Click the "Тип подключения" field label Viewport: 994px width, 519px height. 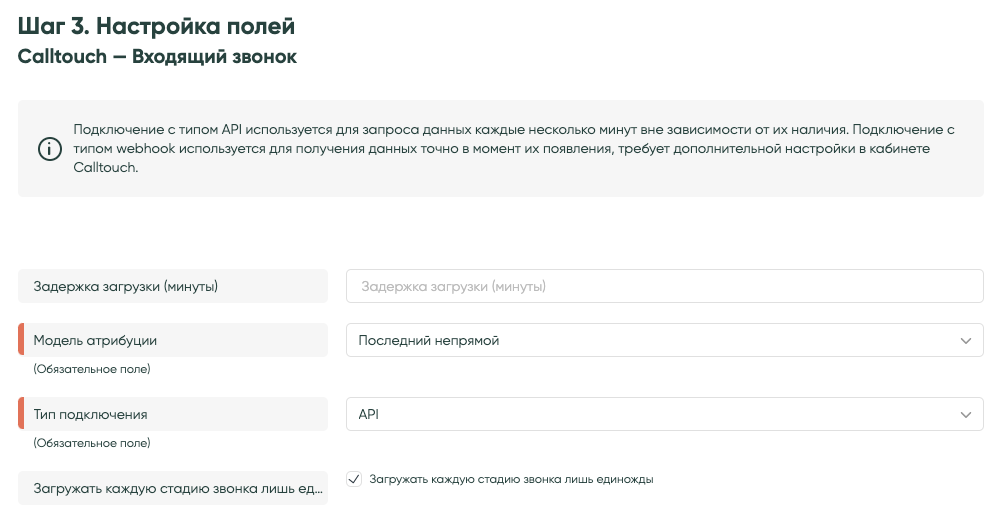(91, 414)
